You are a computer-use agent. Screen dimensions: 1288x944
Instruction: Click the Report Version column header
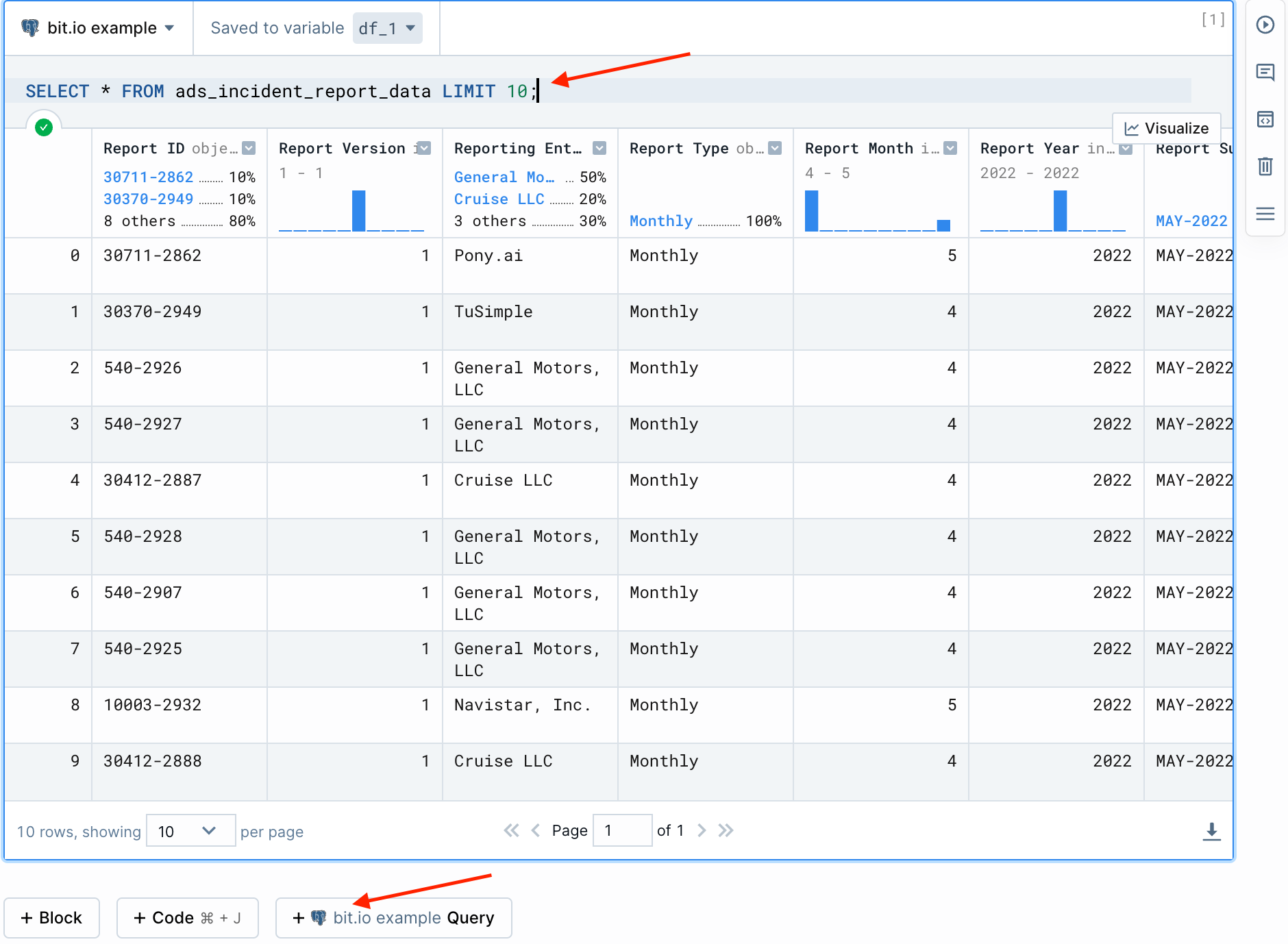pyautogui.click(x=342, y=148)
